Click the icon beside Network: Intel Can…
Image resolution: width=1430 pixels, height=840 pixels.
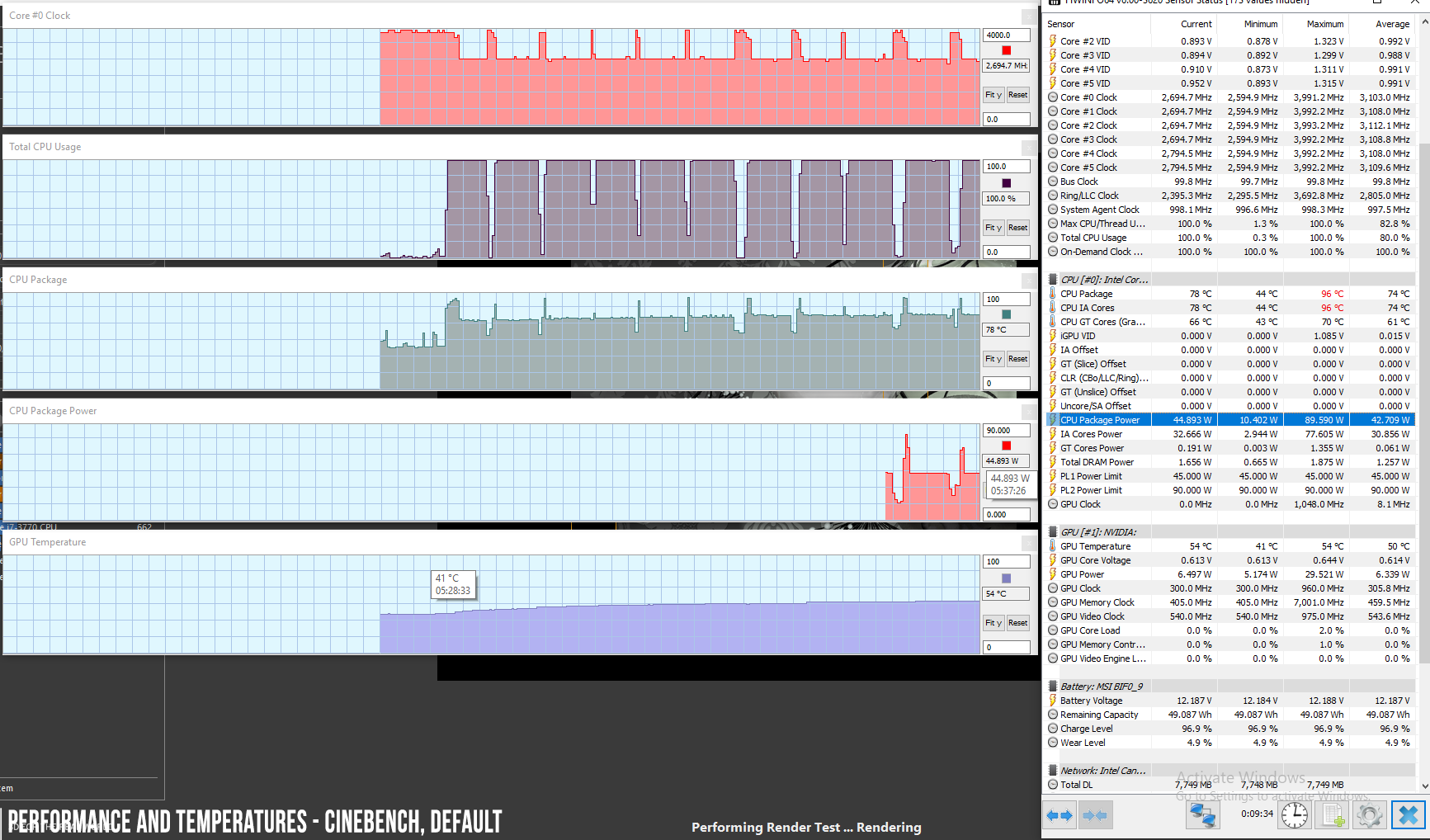(x=1053, y=771)
